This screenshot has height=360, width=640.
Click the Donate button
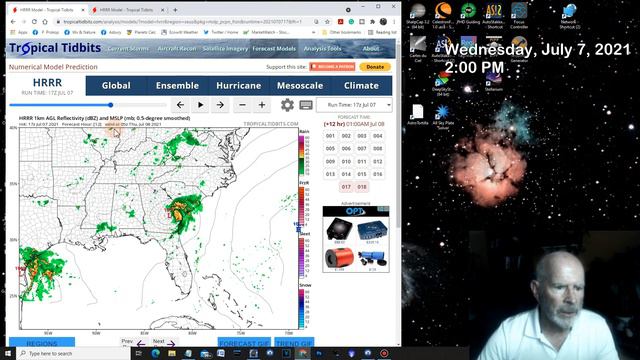375,67
